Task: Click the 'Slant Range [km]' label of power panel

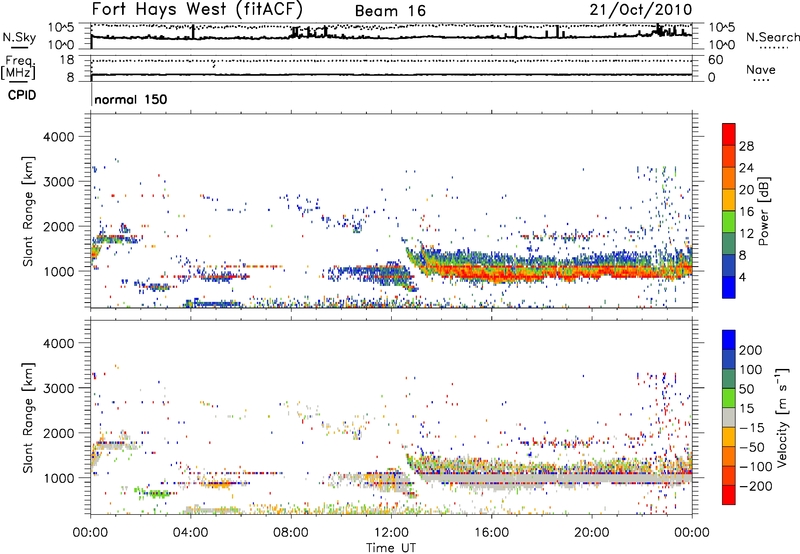Action: click(x=28, y=211)
